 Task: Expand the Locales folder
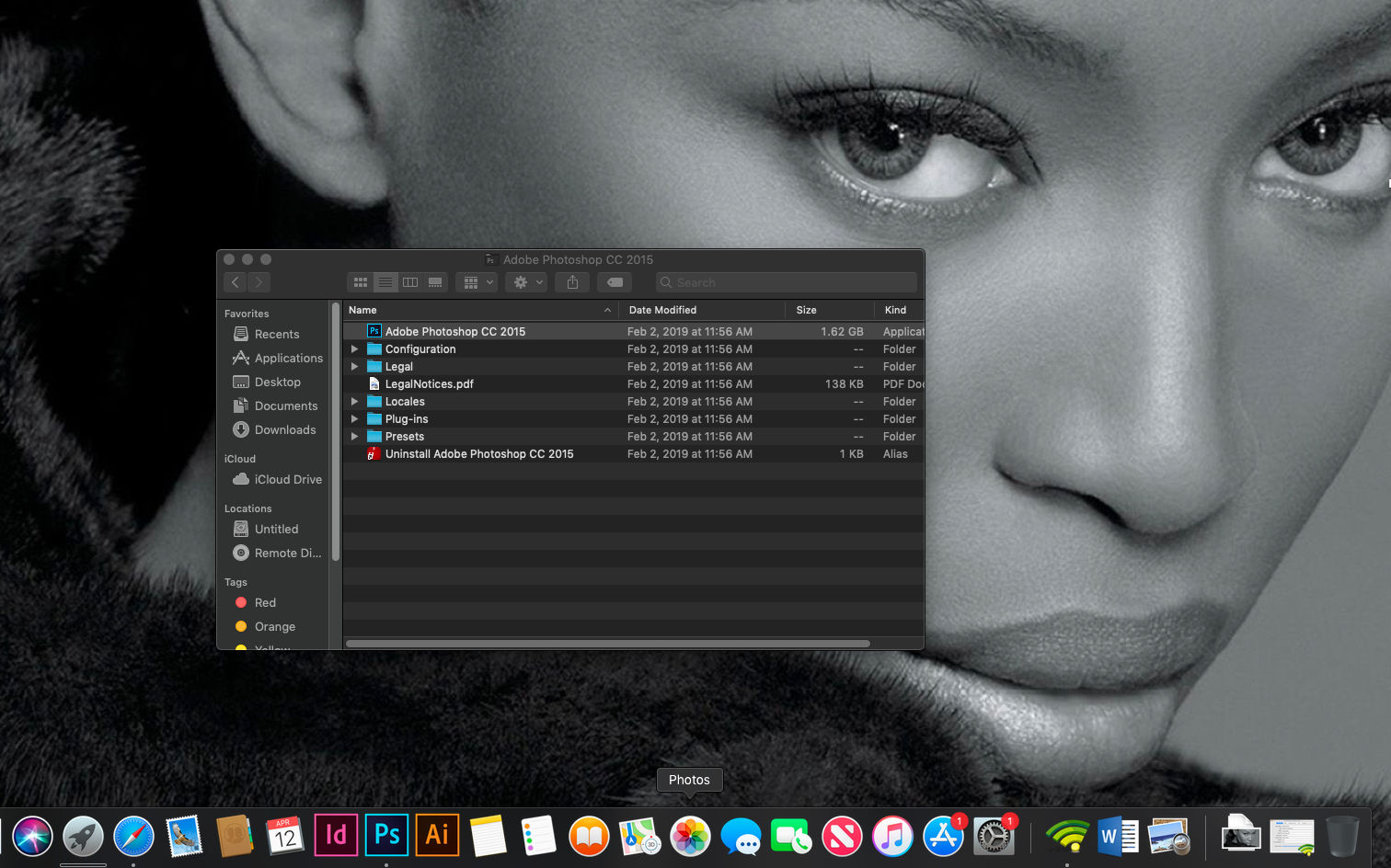pyautogui.click(x=354, y=402)
